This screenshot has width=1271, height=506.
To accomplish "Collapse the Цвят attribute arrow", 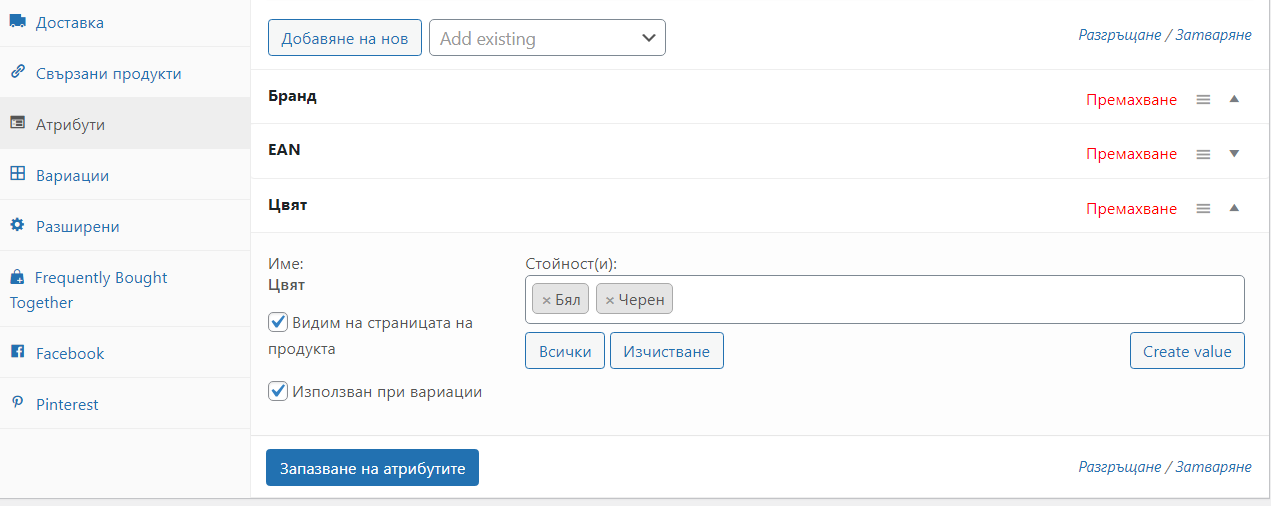I will click(1234, 208).
